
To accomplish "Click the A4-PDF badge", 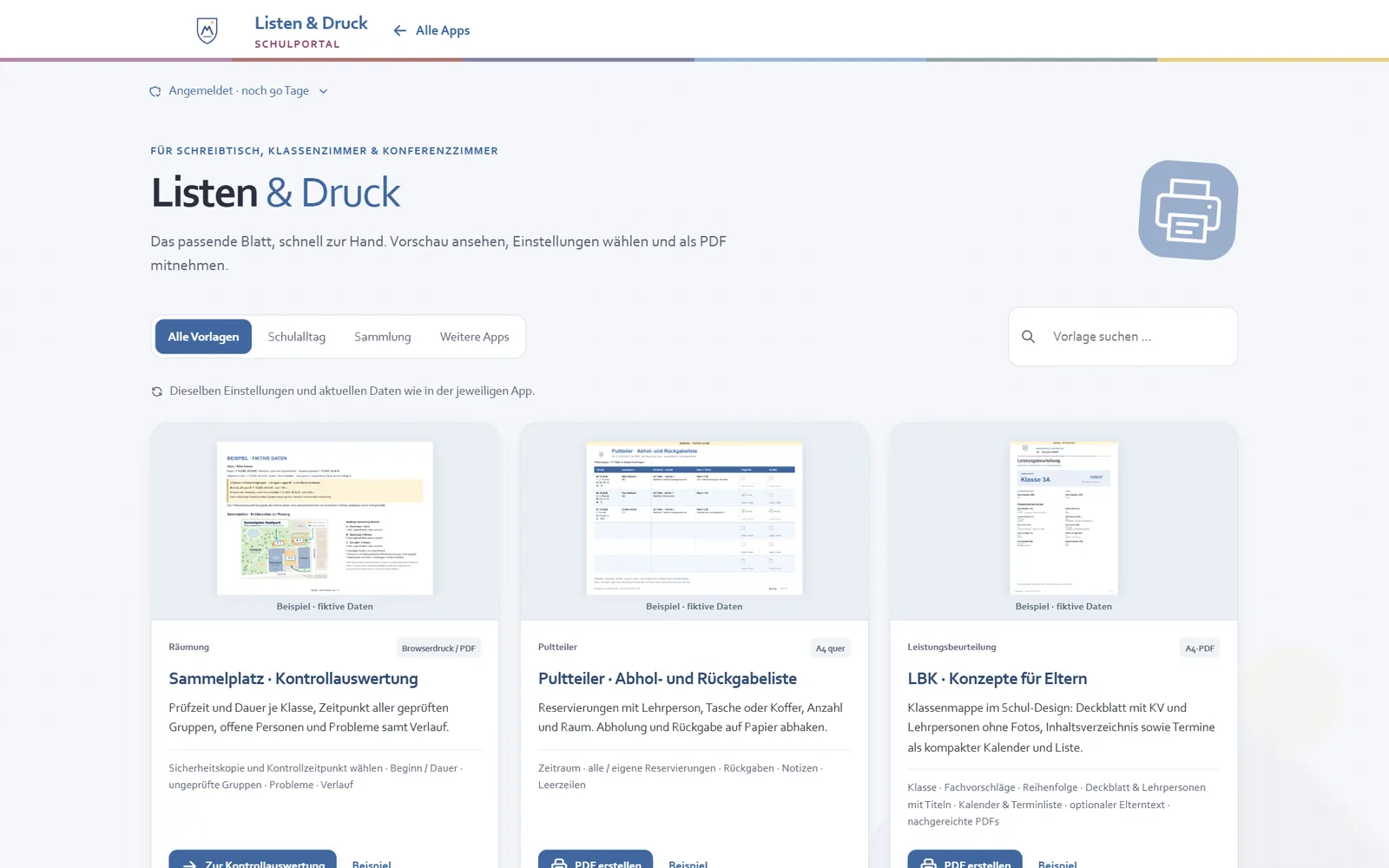I will (1200, 648).
